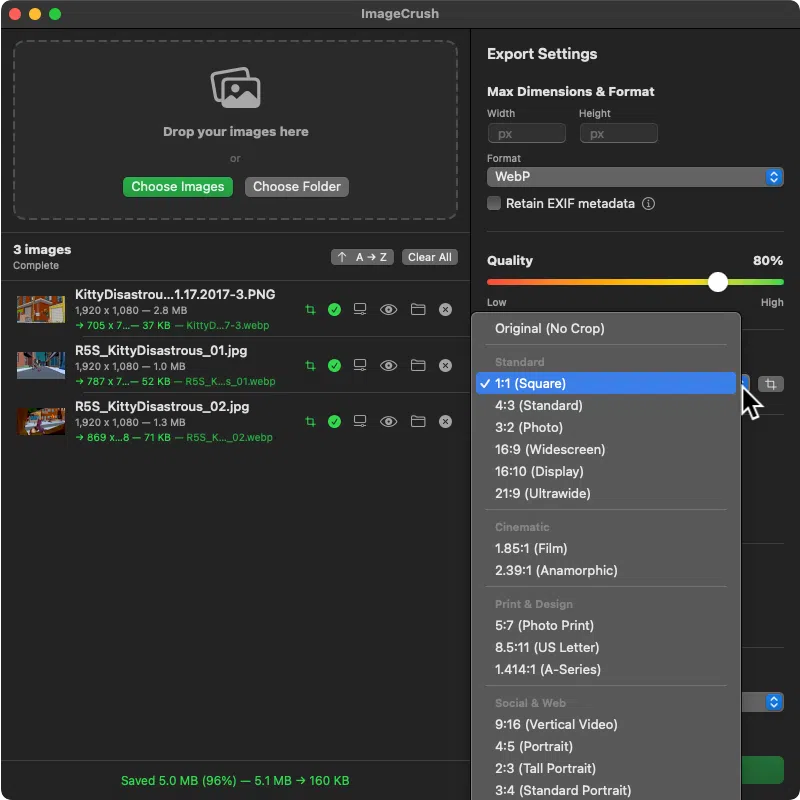Viewport: 800px width, 800px height.
Task: Open folder icon for KittyDisastrou PNG row
Action: point(418,310)
